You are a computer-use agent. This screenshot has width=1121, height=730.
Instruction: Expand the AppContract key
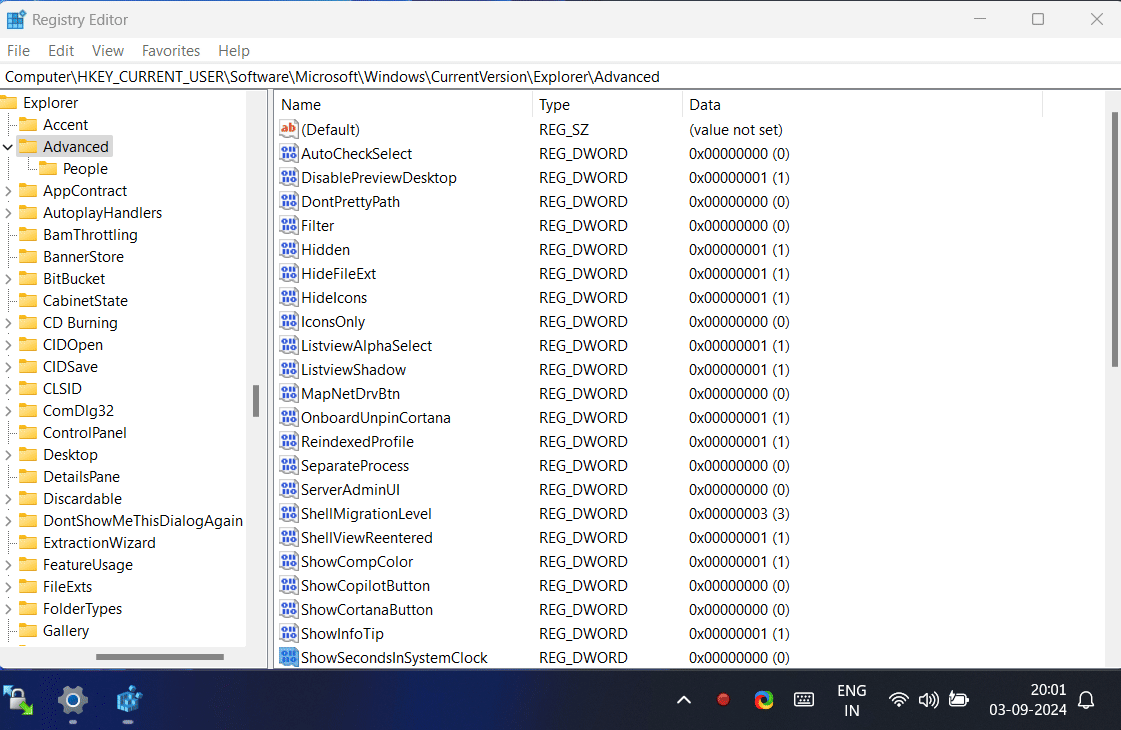[x=8, y=191]
